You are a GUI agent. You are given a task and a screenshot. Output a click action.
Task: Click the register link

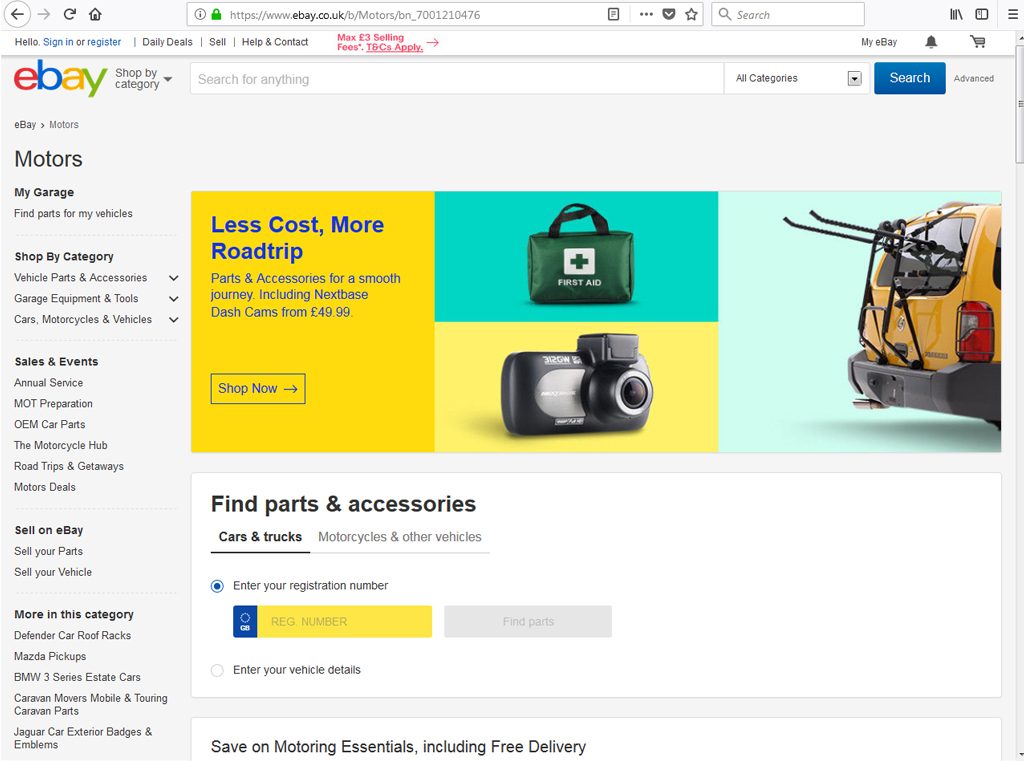[104, 42]
